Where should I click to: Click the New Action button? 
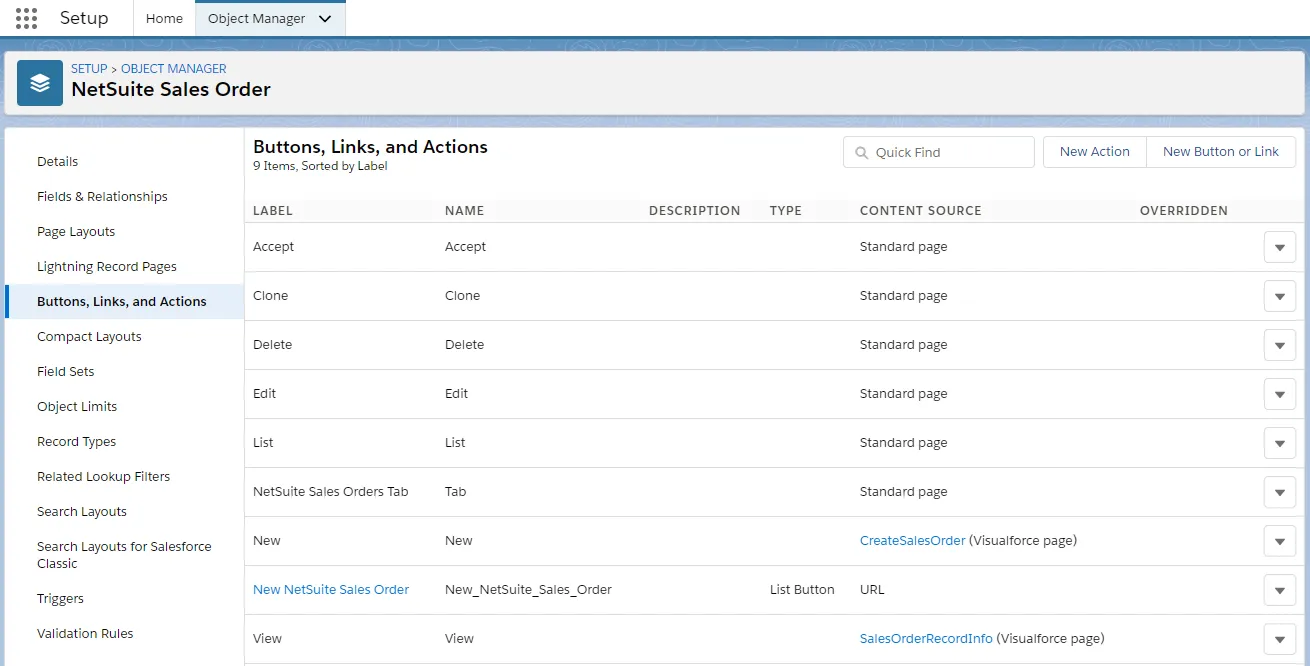pos(1095,152)
